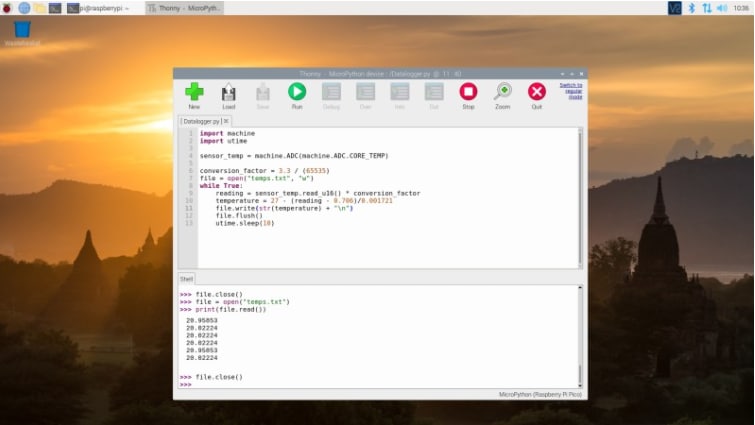This screenshot has height=425, width=755.
Task: Open the File Manager from the taskbar
Action: point(39,8)
